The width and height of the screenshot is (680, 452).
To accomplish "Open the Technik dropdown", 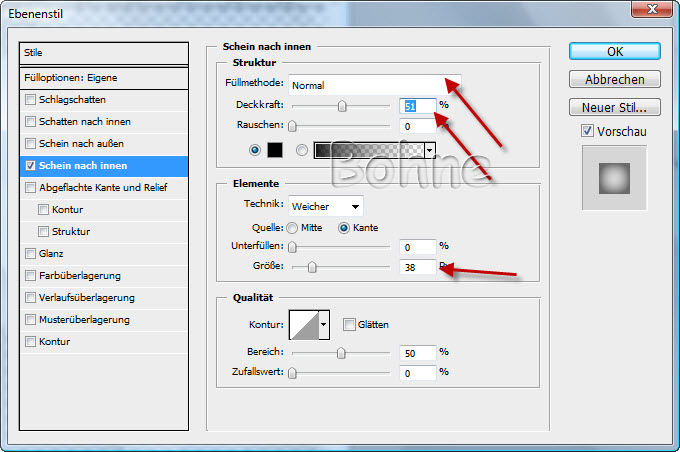I will (327, 206).
